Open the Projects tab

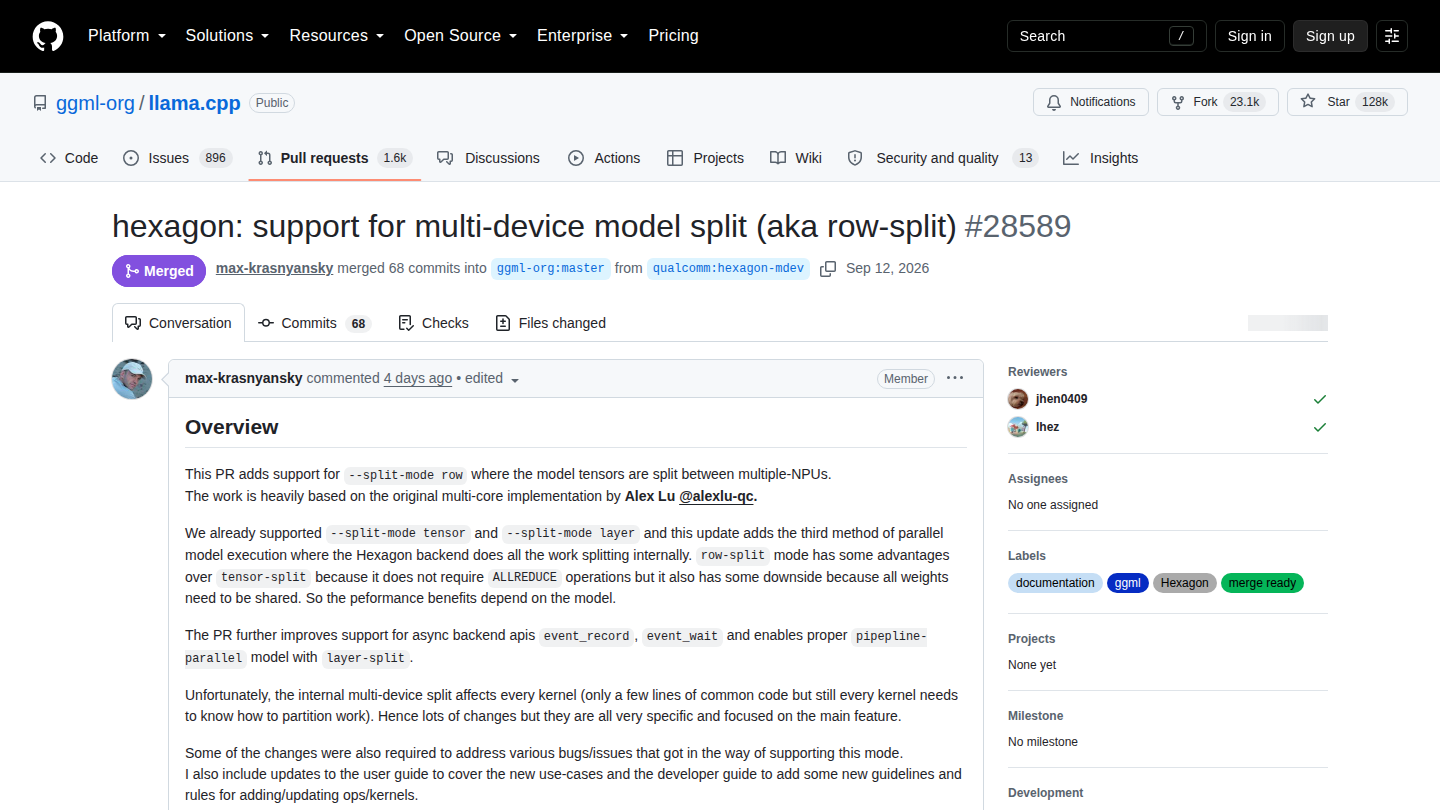point(705,158)
